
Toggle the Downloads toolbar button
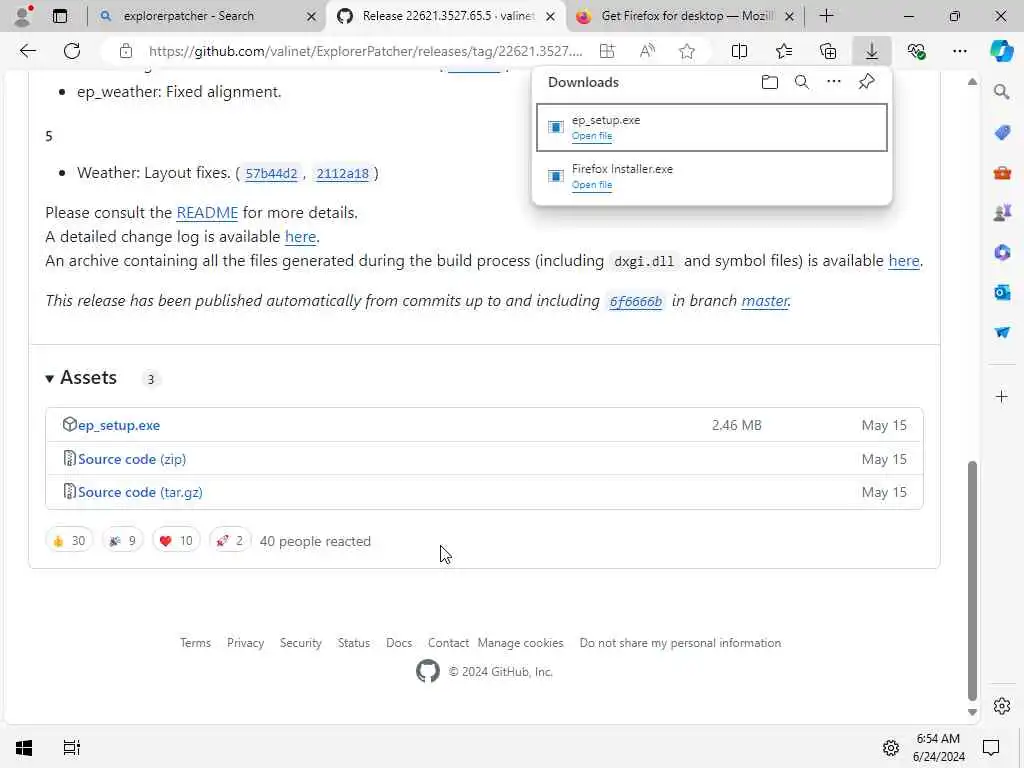click(872, 51)
